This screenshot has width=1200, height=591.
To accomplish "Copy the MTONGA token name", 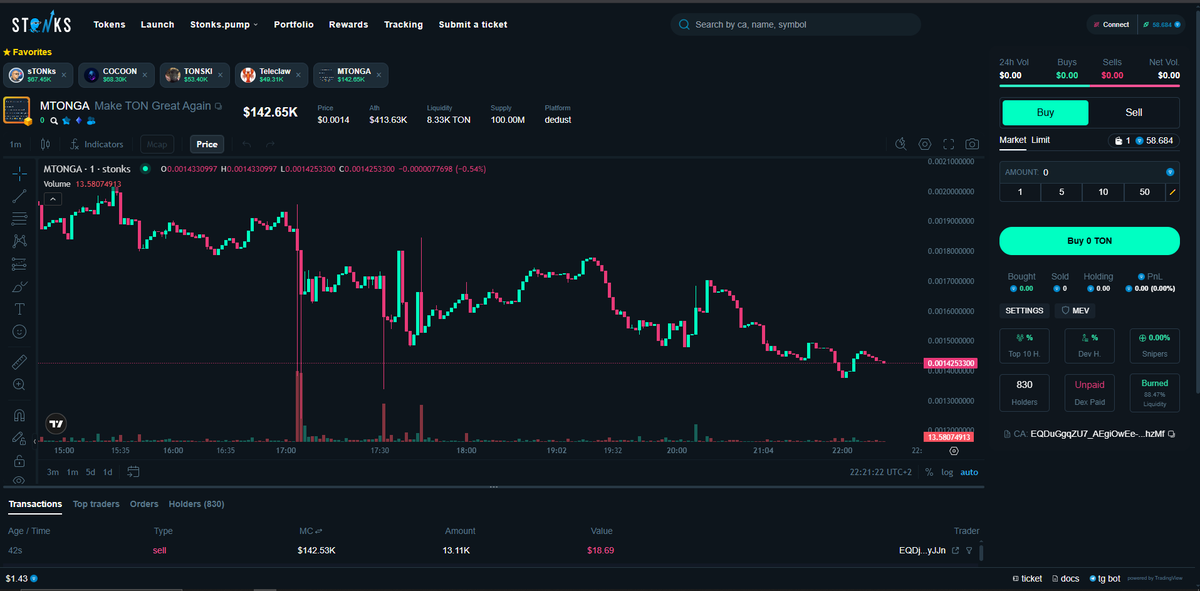I will point(218,106).
